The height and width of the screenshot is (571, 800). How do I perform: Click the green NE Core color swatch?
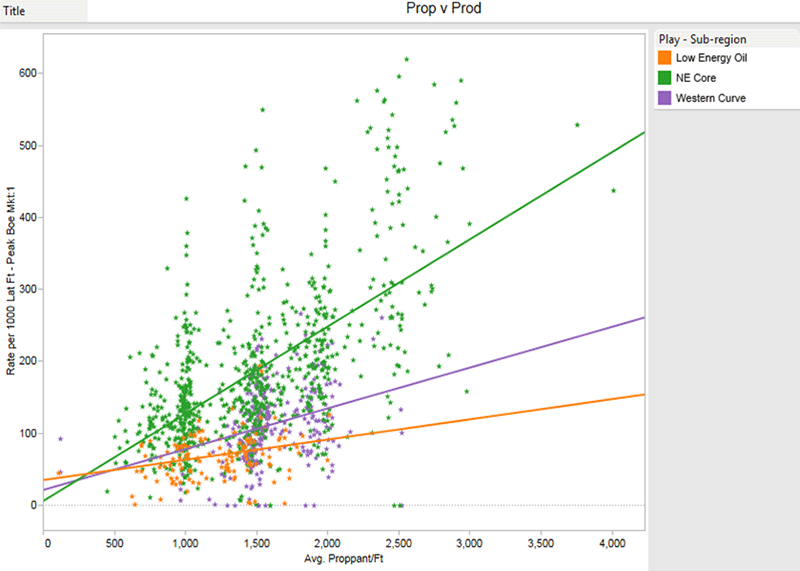pos(664,78)
